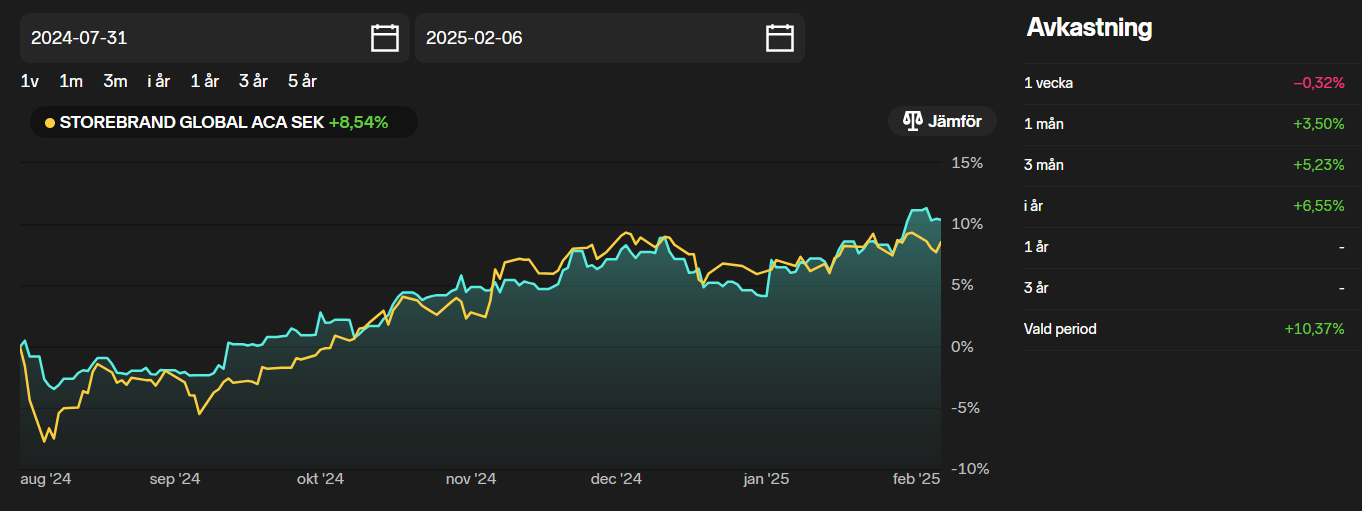Click the end date field 2025-02-06
Screen dimensions: 1362x511
[x=585, y=38]
